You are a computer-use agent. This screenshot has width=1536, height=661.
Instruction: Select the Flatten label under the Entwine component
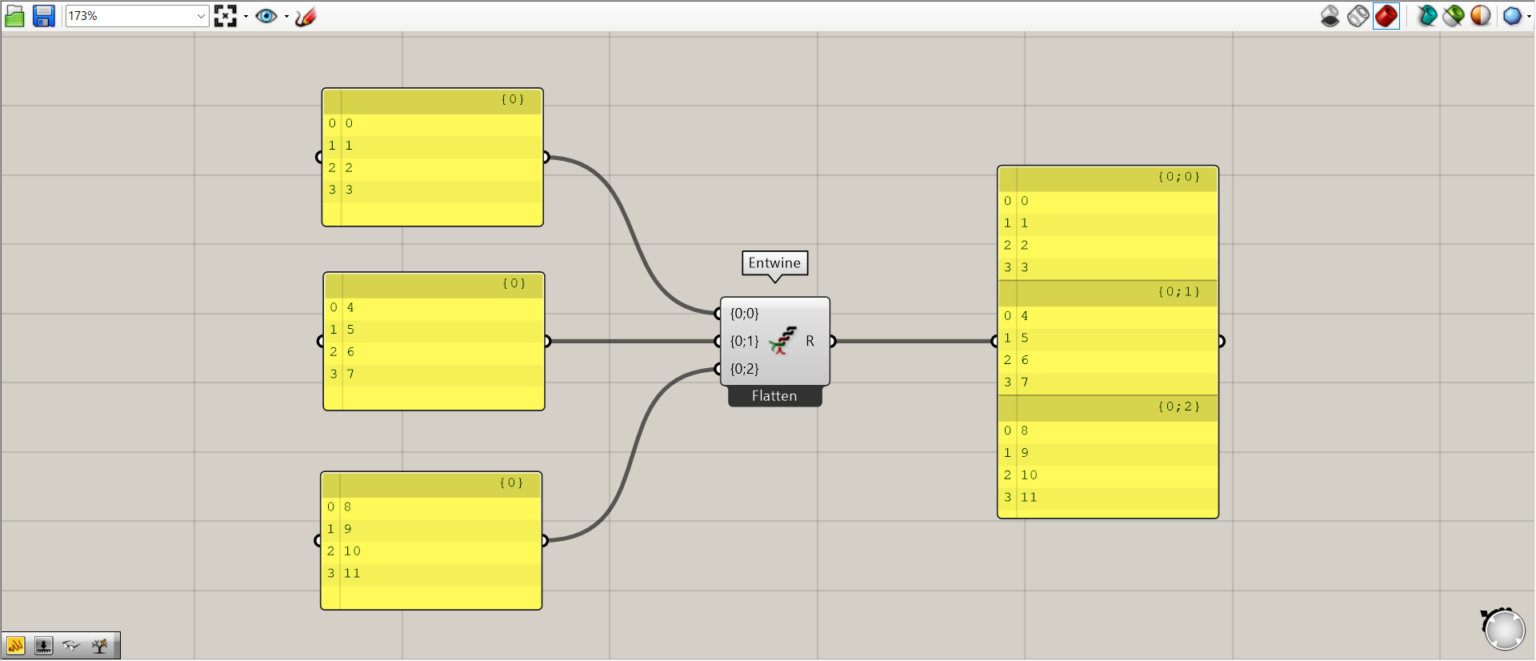[774, 396]
